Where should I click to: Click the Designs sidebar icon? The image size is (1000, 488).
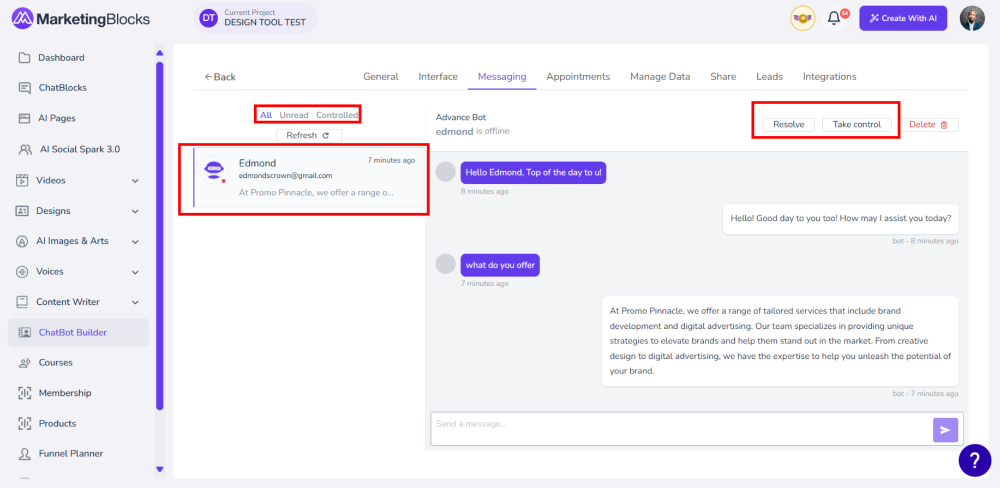(x=22, y=211)
